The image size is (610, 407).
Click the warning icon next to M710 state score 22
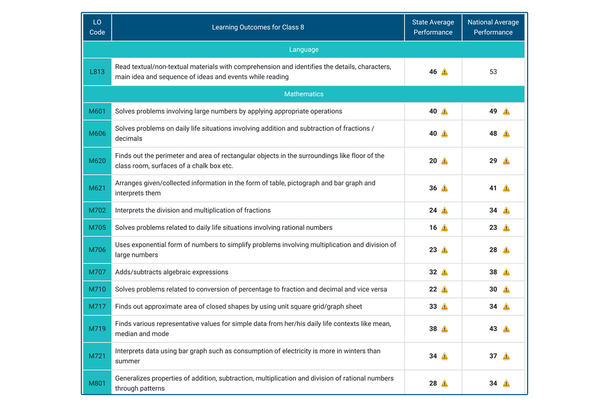445,289
